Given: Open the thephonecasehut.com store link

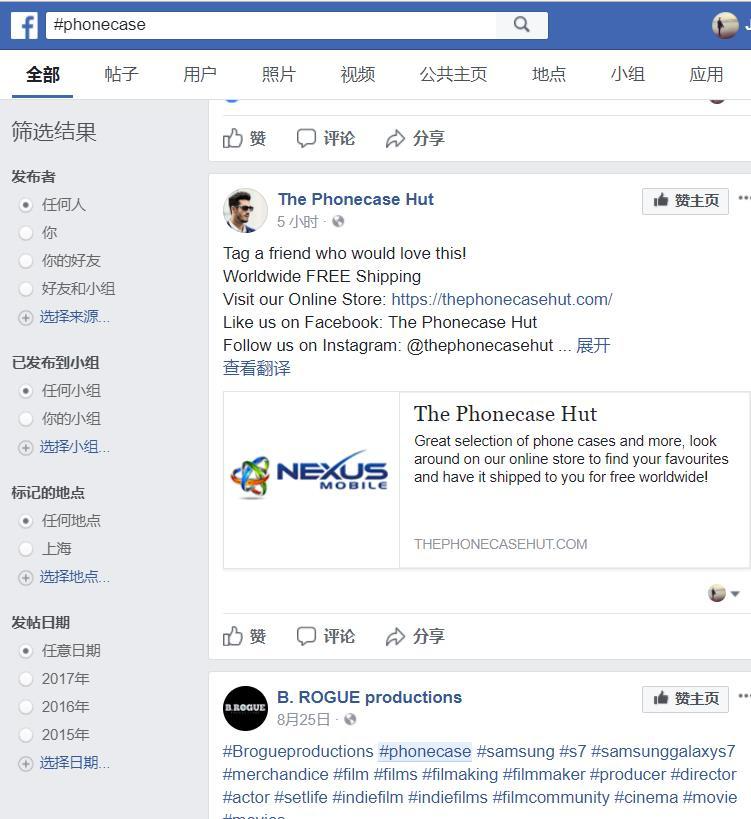Looking at the screenshot, I should pos(501,299).
